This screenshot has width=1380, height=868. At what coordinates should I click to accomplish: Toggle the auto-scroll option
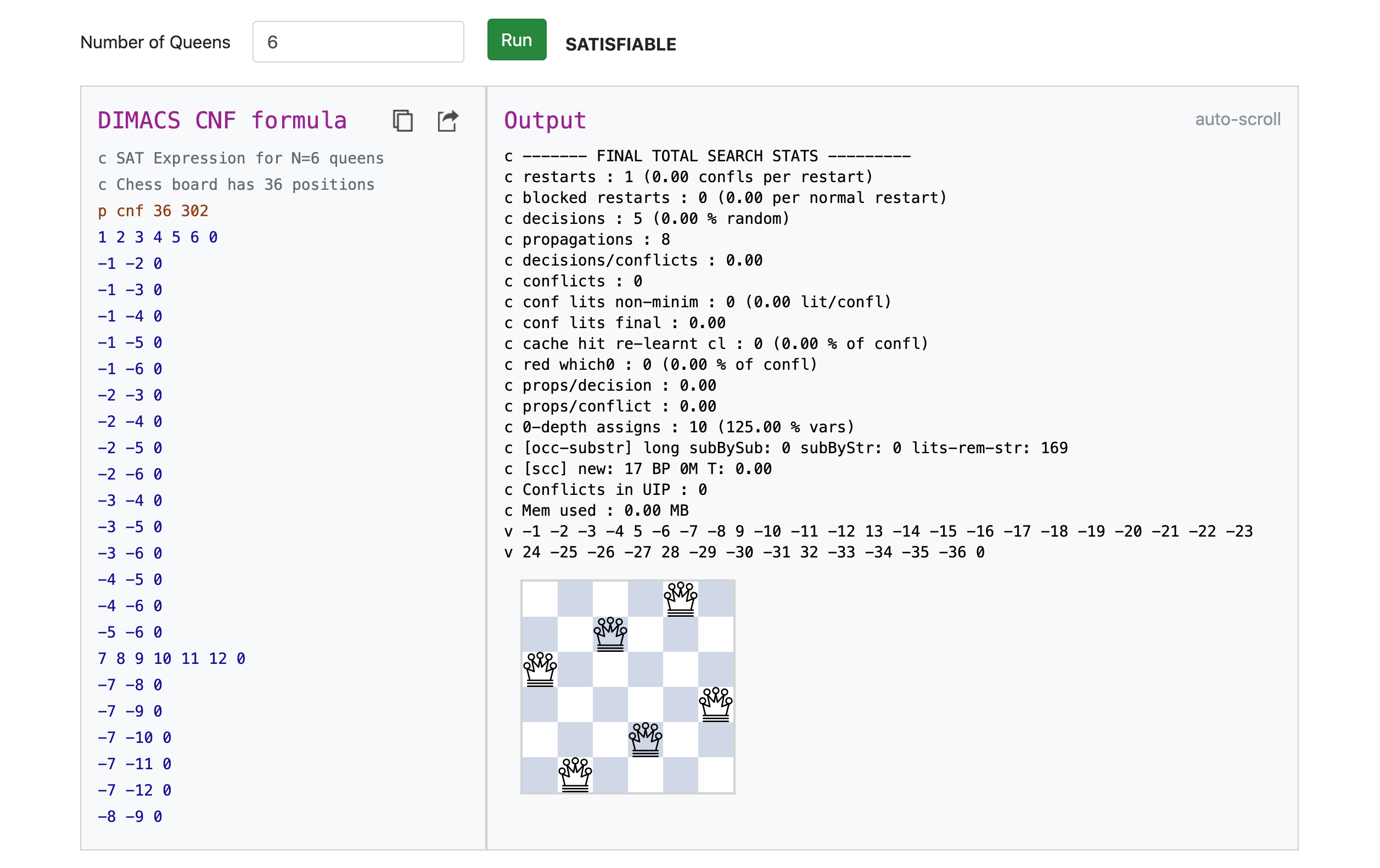tap(1237, 119)
